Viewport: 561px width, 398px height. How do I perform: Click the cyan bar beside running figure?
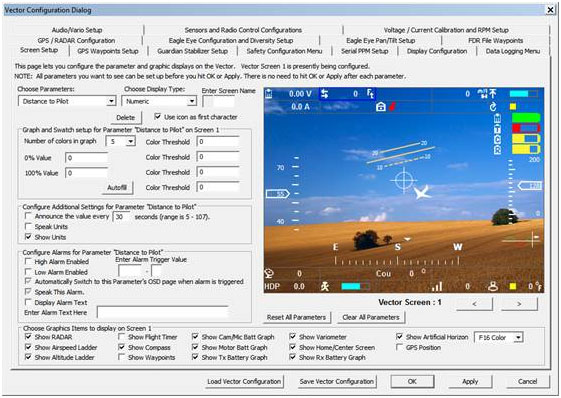(355, 286)
